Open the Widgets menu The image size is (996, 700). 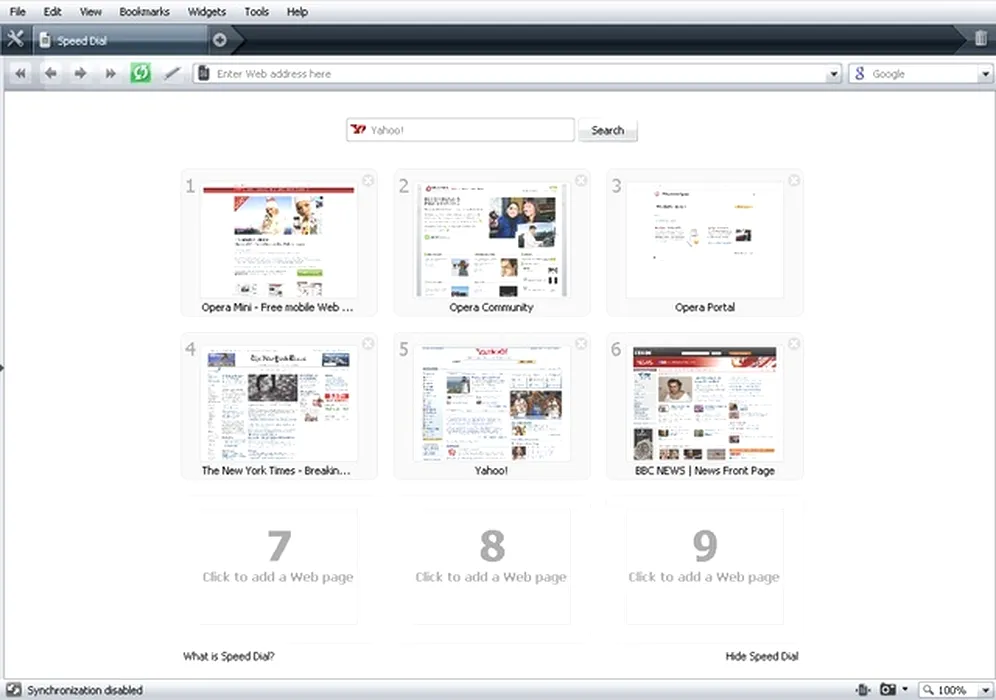206,11
